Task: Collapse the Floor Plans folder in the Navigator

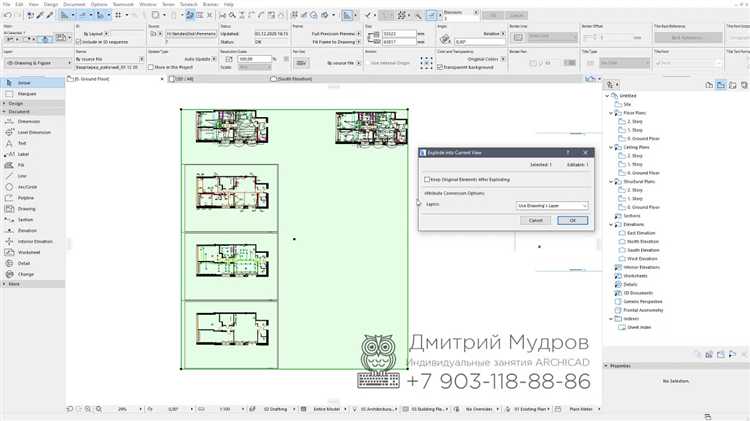Action: 611,113
